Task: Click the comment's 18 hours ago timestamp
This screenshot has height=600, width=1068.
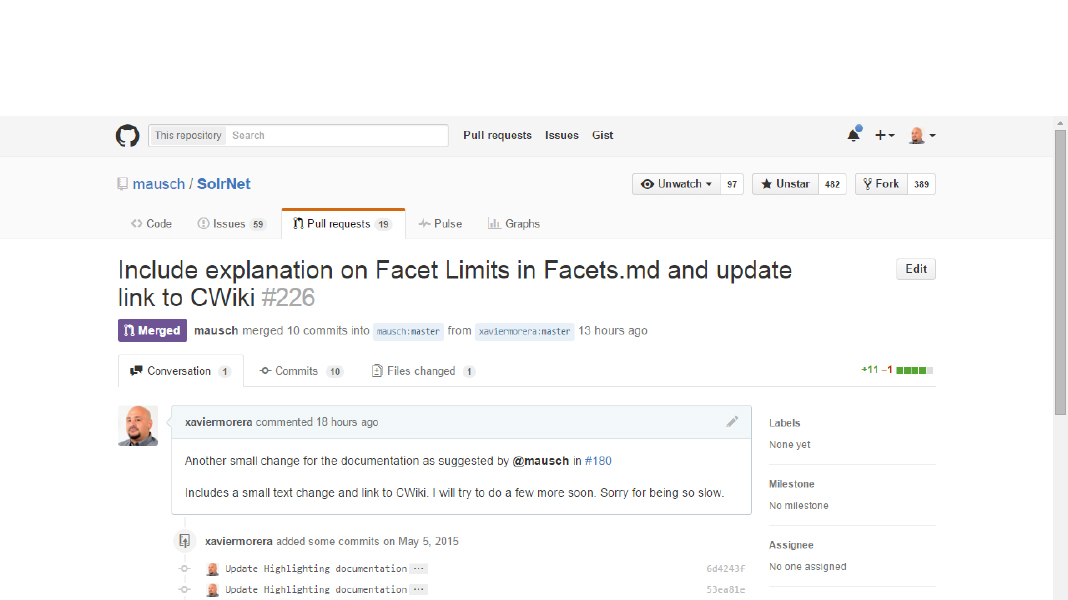Action: [347, 422]
